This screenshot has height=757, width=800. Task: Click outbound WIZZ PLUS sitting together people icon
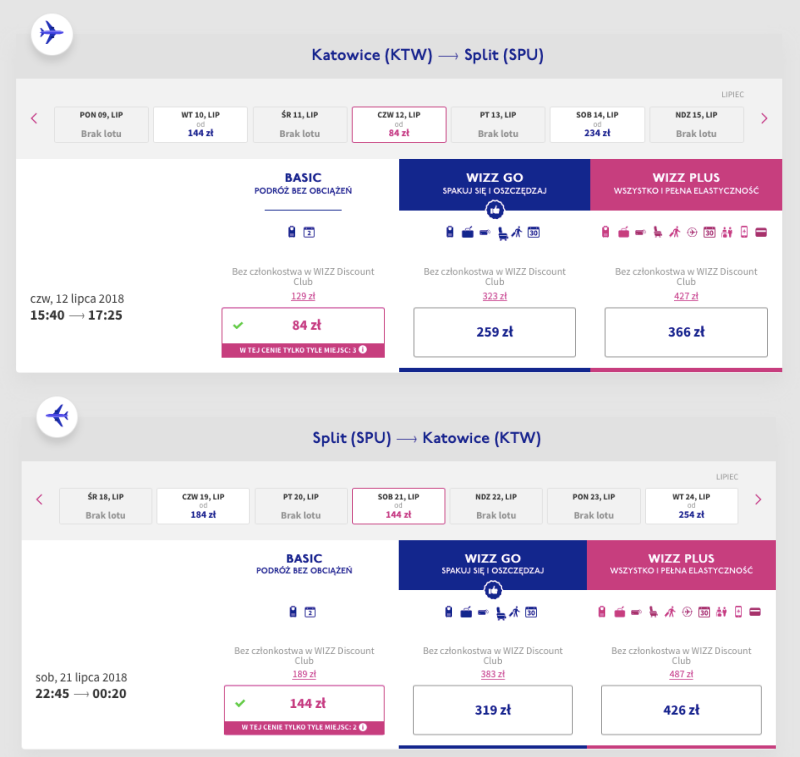727,233
